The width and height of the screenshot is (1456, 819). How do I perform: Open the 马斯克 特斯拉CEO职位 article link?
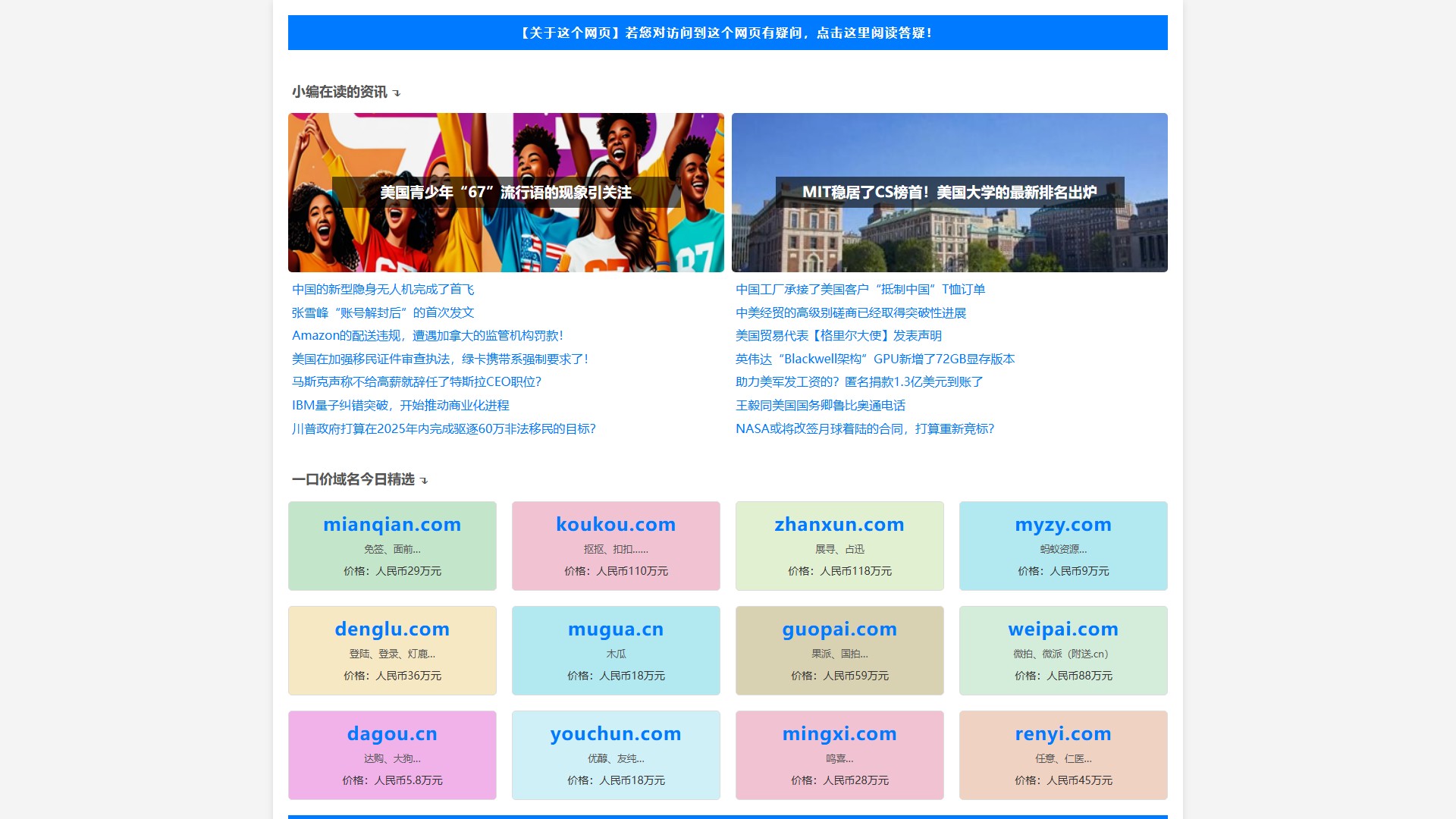[x=416, y=381]
